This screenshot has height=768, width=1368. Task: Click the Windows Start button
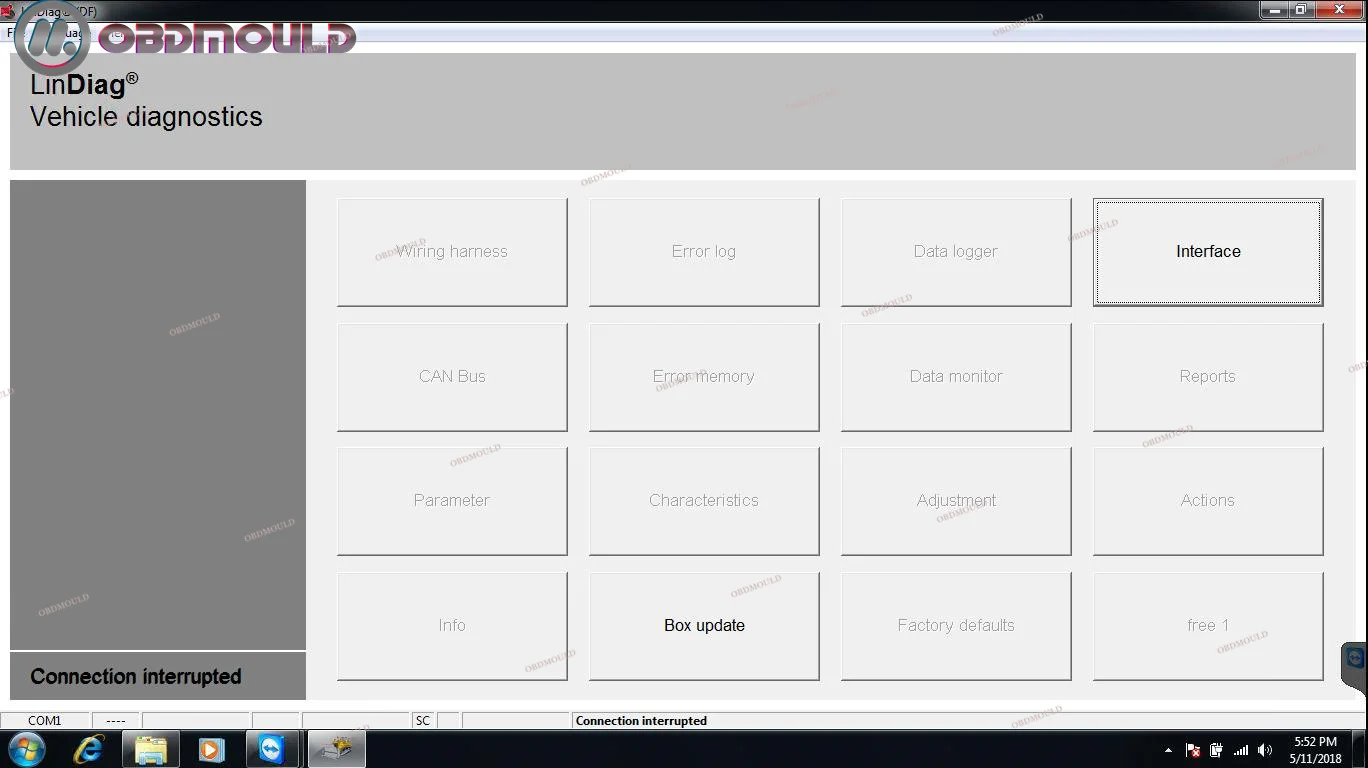(x=27, y=749)
